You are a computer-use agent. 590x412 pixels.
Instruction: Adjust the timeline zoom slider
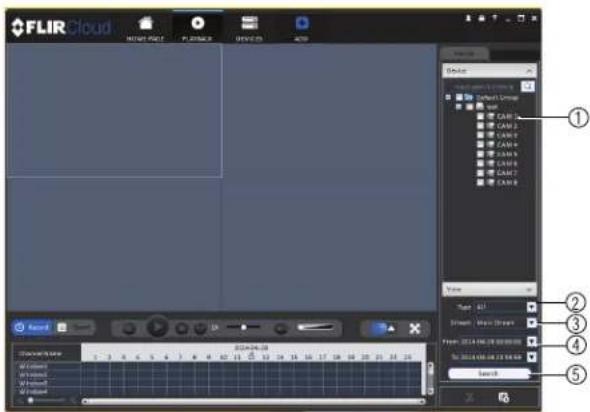pos(47,401)
